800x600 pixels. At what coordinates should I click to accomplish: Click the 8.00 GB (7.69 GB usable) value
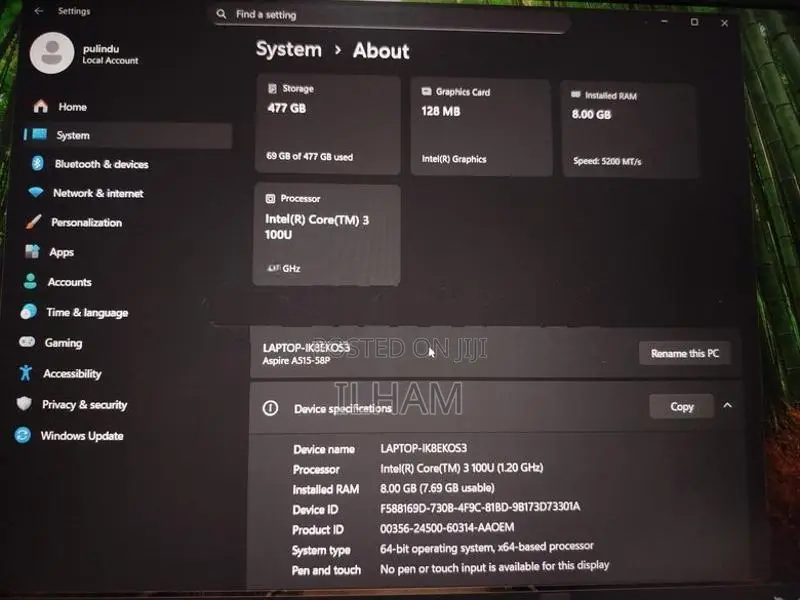437,488
